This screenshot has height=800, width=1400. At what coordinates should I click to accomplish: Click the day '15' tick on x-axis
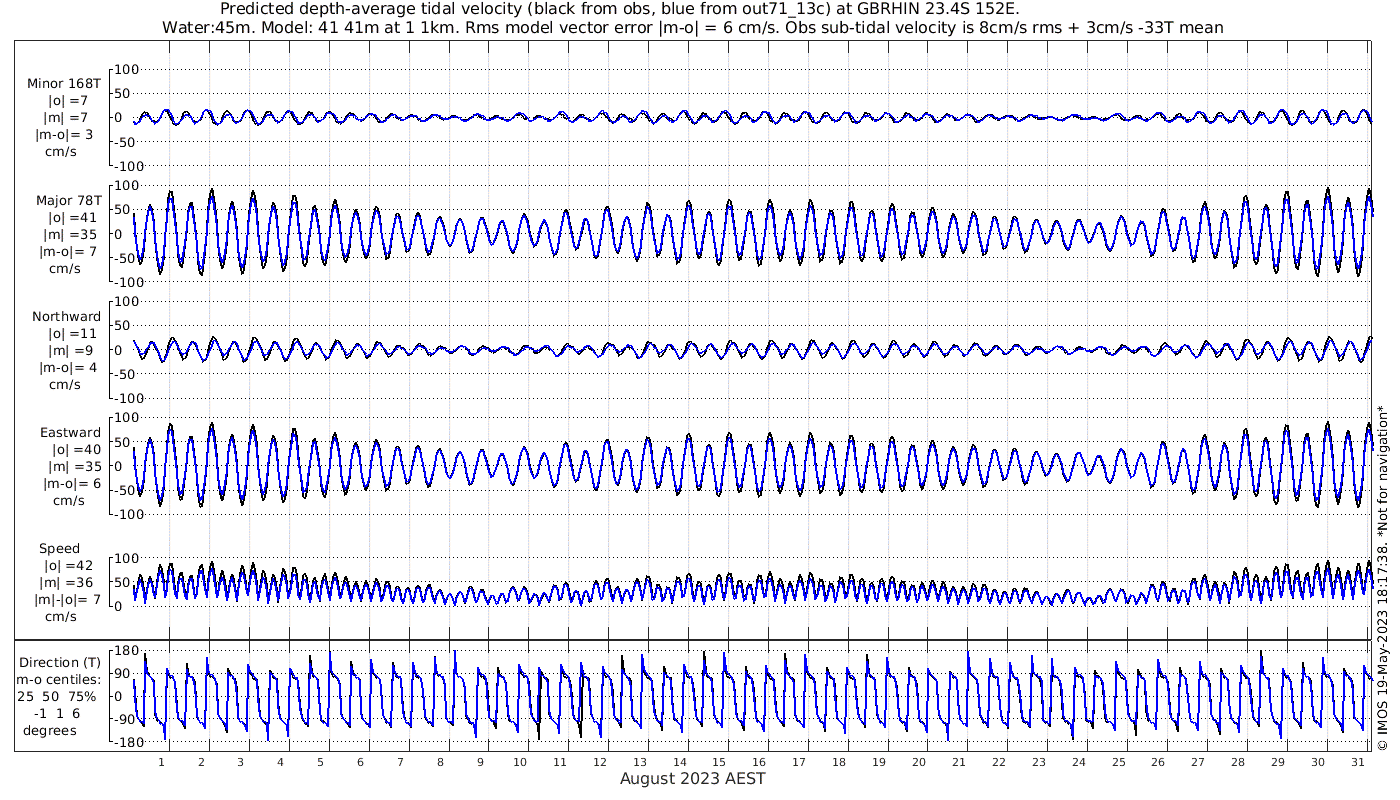pos(719,762)
